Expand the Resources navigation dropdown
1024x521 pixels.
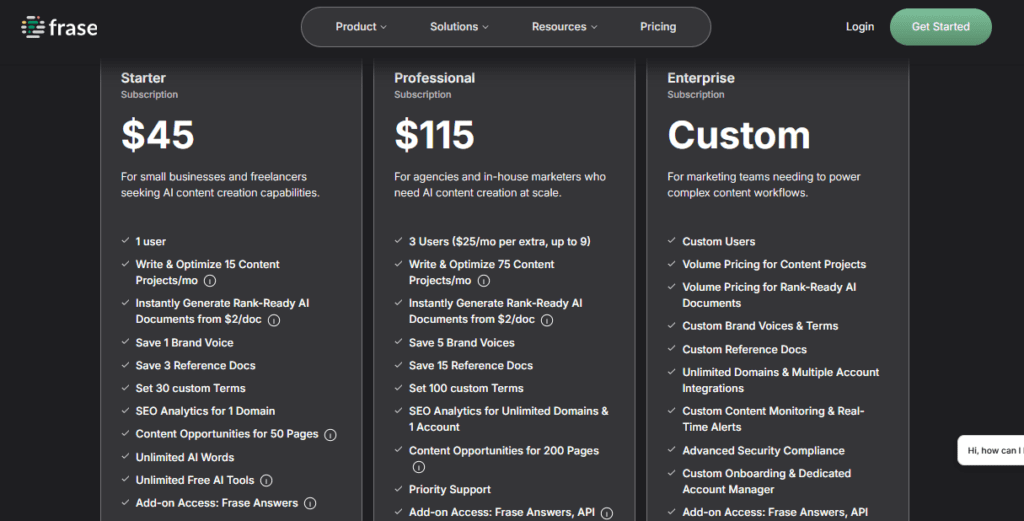pos(564,27)
